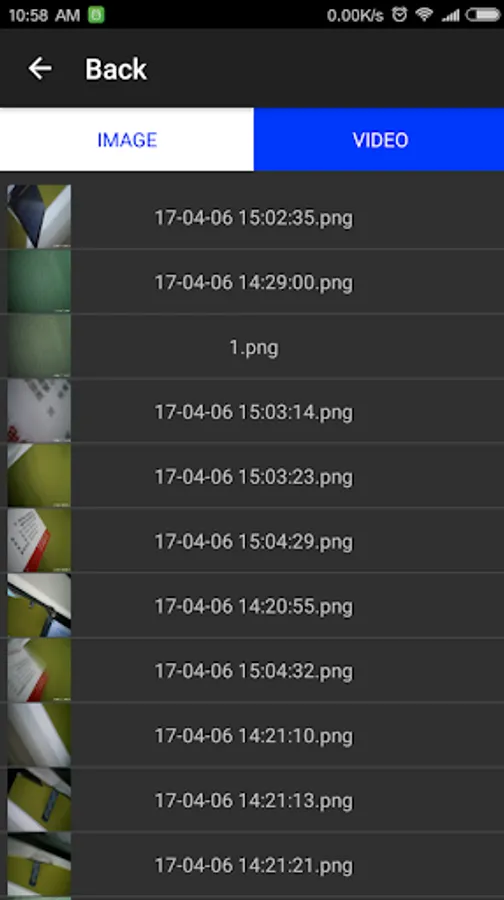Tap the back arrow icon
The width and height of the screenshot is (504, 900).
click(40, 69)
